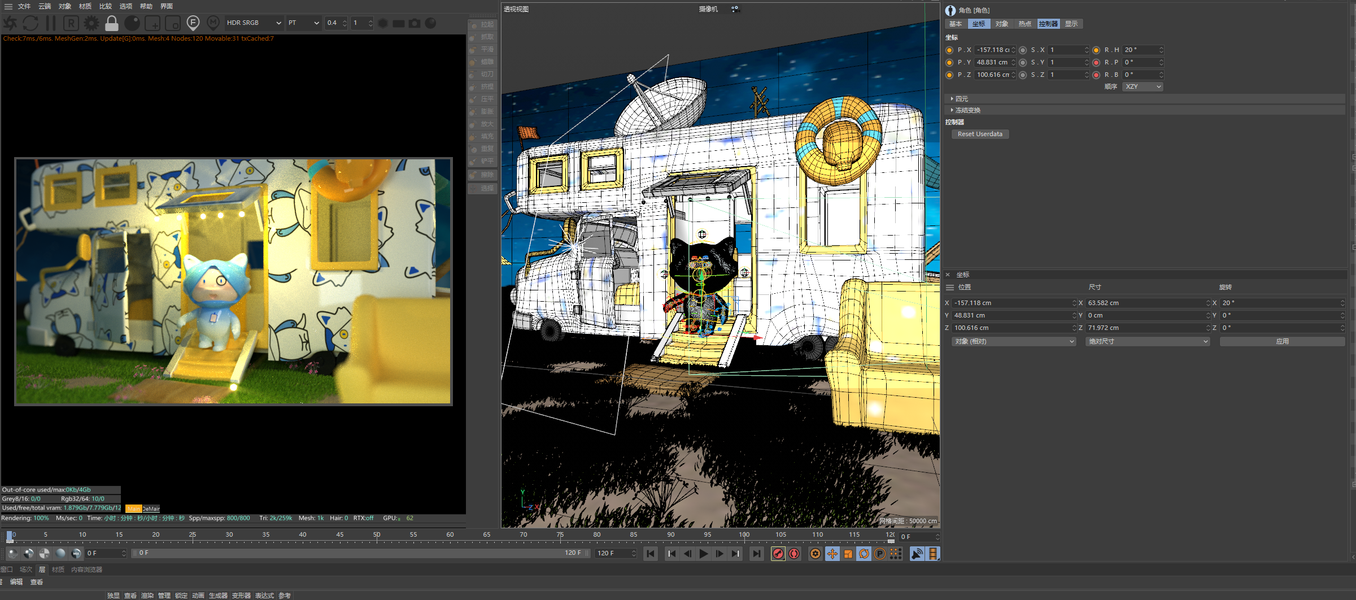Click the record active objects icon
This screenshot has width=1356, height=600.
click(778, 553)
